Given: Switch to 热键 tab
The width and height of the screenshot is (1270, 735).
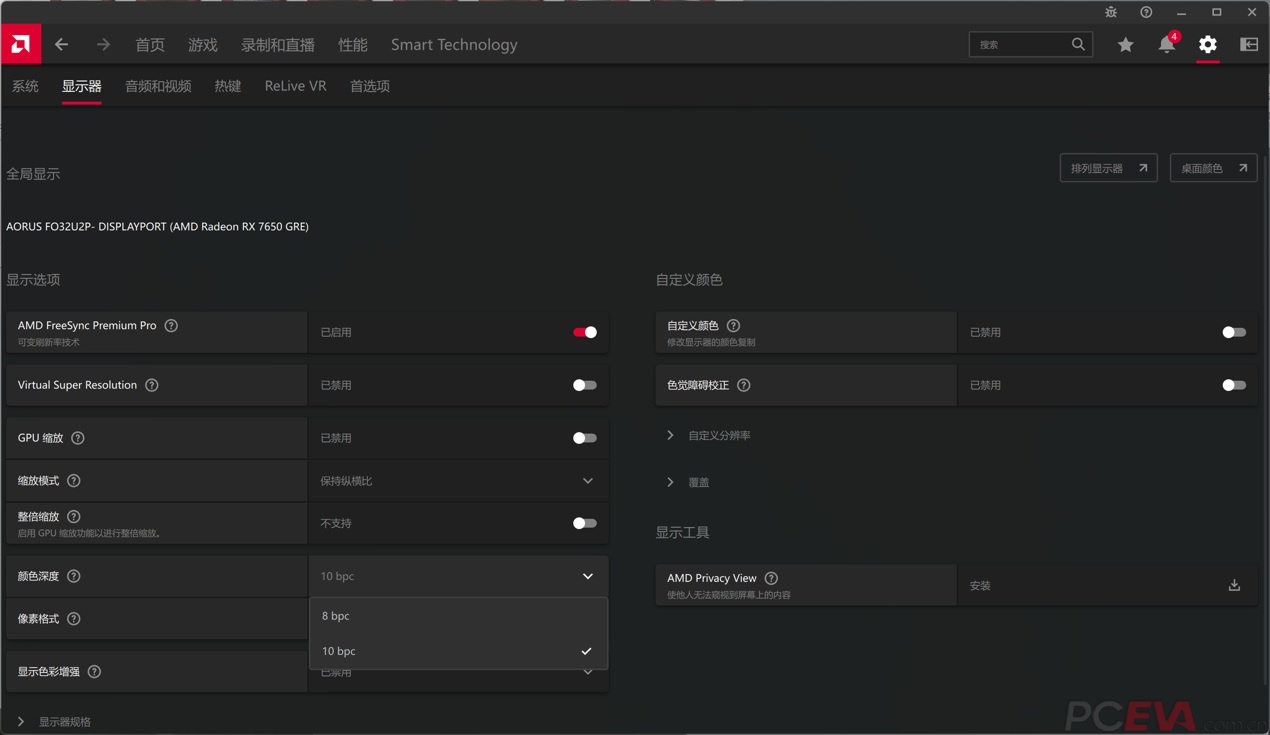Looking at the screenshot, I should click(x=228, y=86).
